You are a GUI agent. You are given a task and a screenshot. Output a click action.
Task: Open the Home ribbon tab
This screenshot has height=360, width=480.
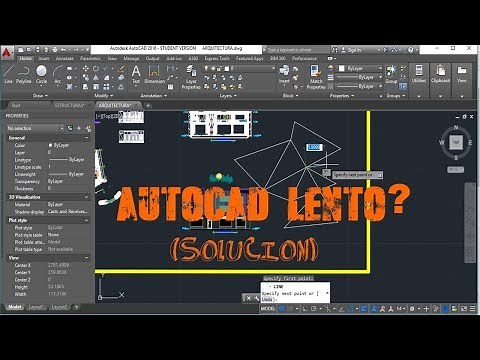coord(25,58)
